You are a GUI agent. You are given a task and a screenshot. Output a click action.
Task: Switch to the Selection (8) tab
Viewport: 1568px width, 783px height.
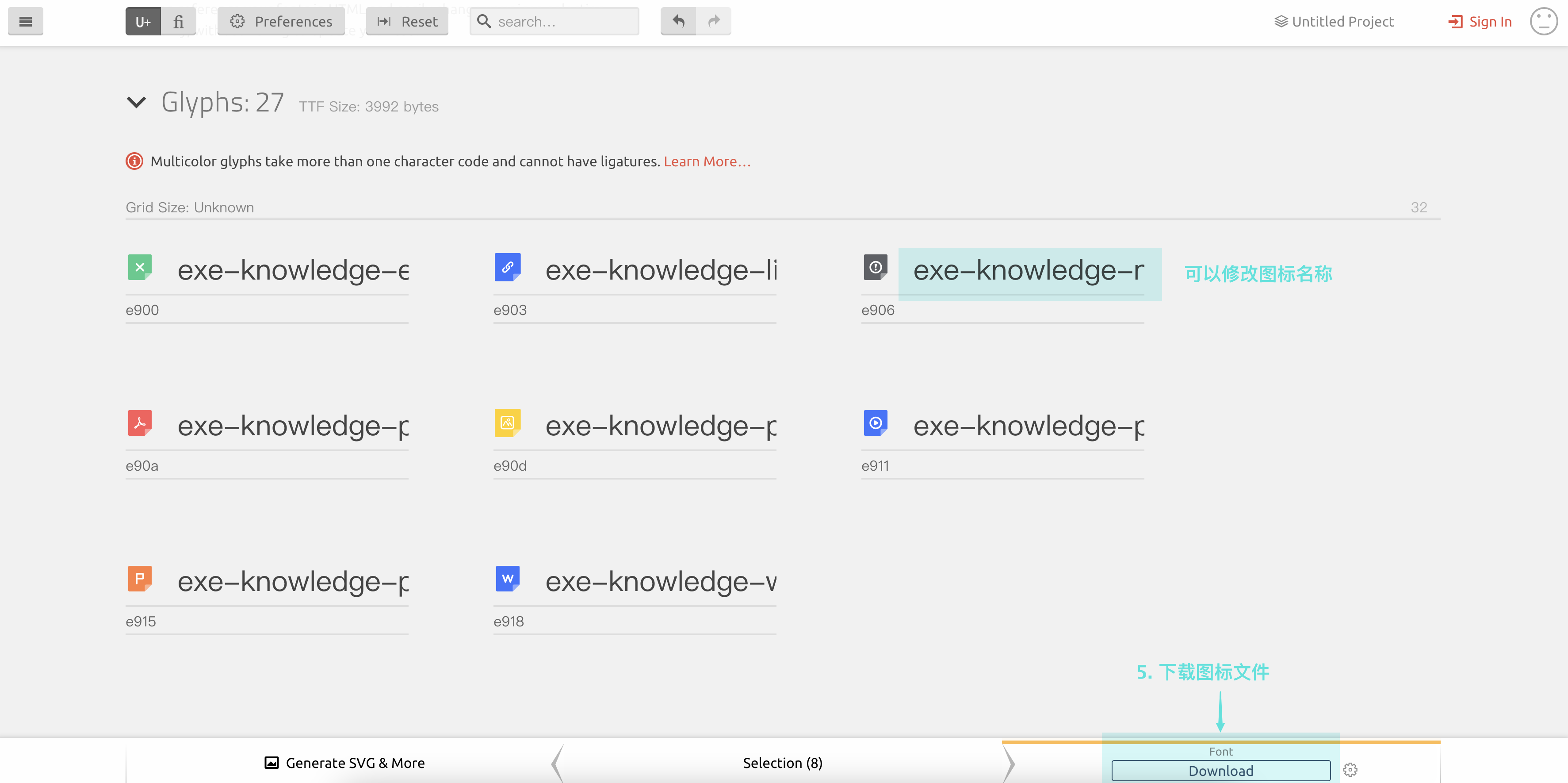[782, 763]
